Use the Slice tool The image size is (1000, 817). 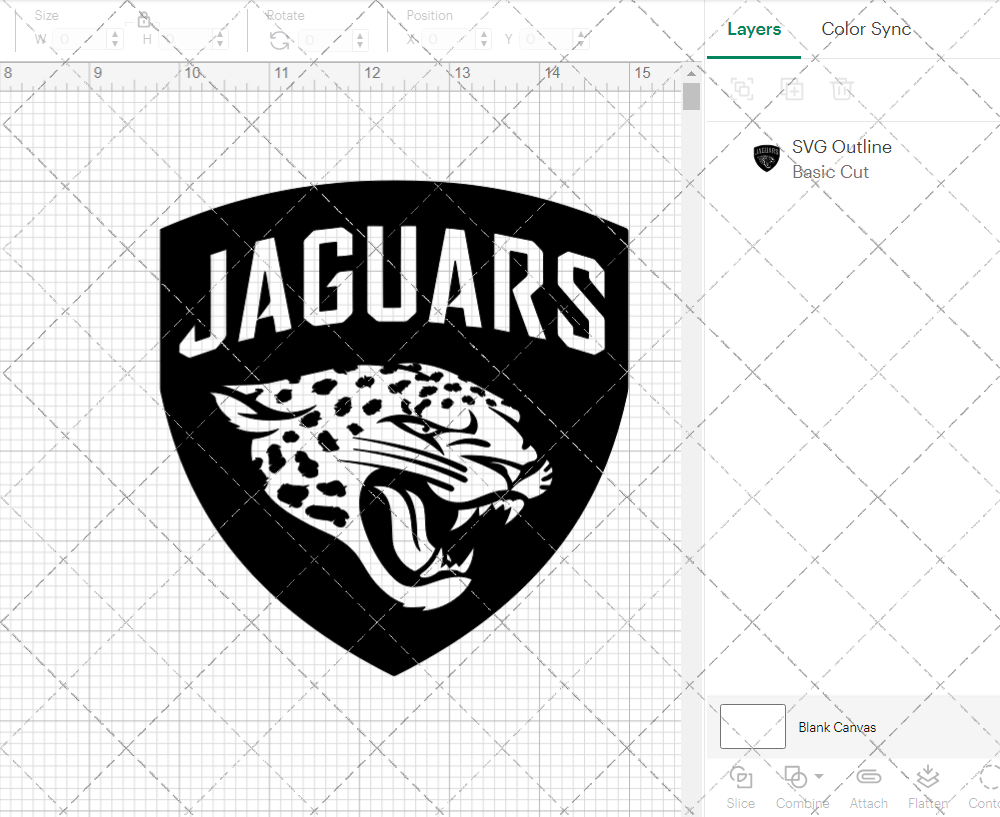tap(740, 788)
